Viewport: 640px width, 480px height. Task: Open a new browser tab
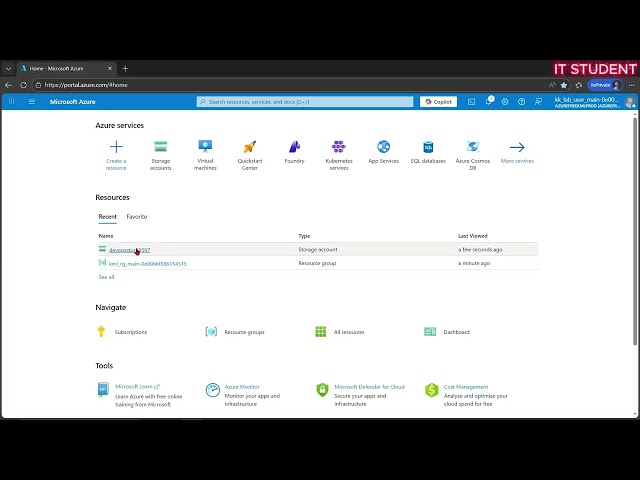tap(125, 69)
